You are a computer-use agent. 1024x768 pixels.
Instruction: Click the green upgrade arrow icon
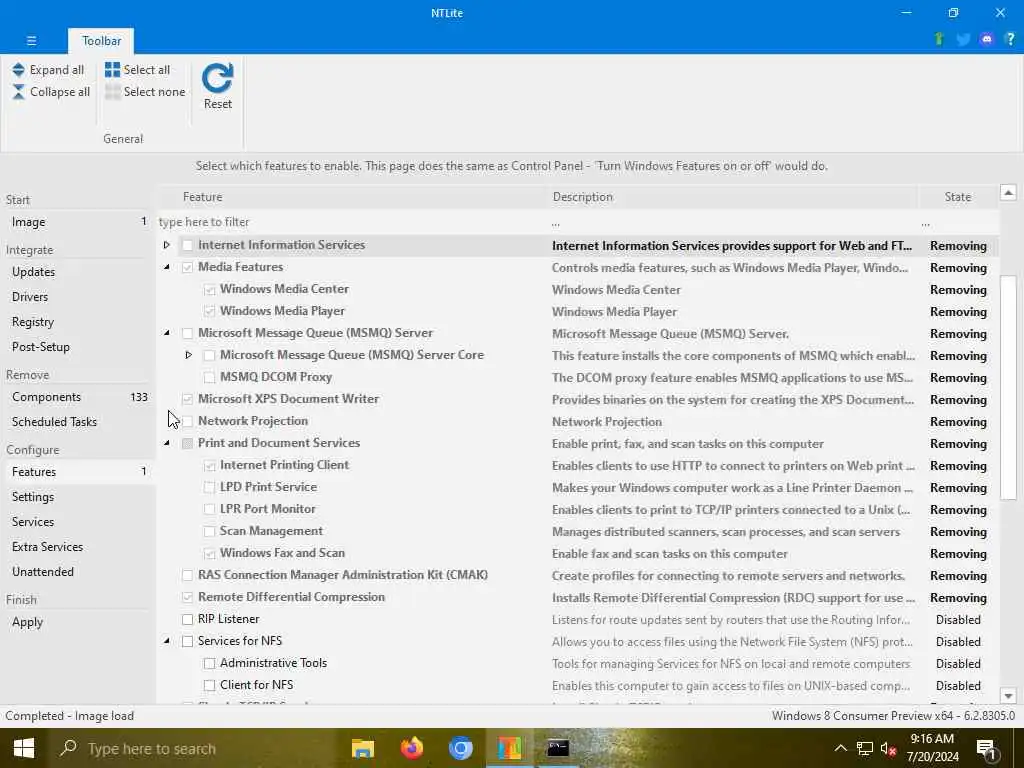coord(939,39)
